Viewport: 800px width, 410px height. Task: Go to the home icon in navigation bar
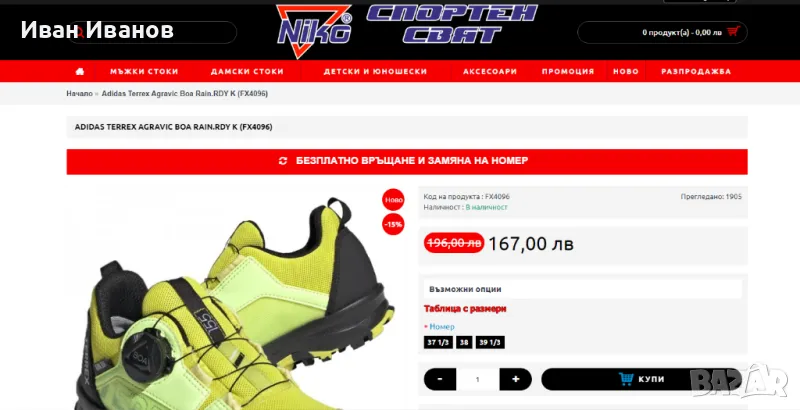pyautogui.click(x=80, y=71)
